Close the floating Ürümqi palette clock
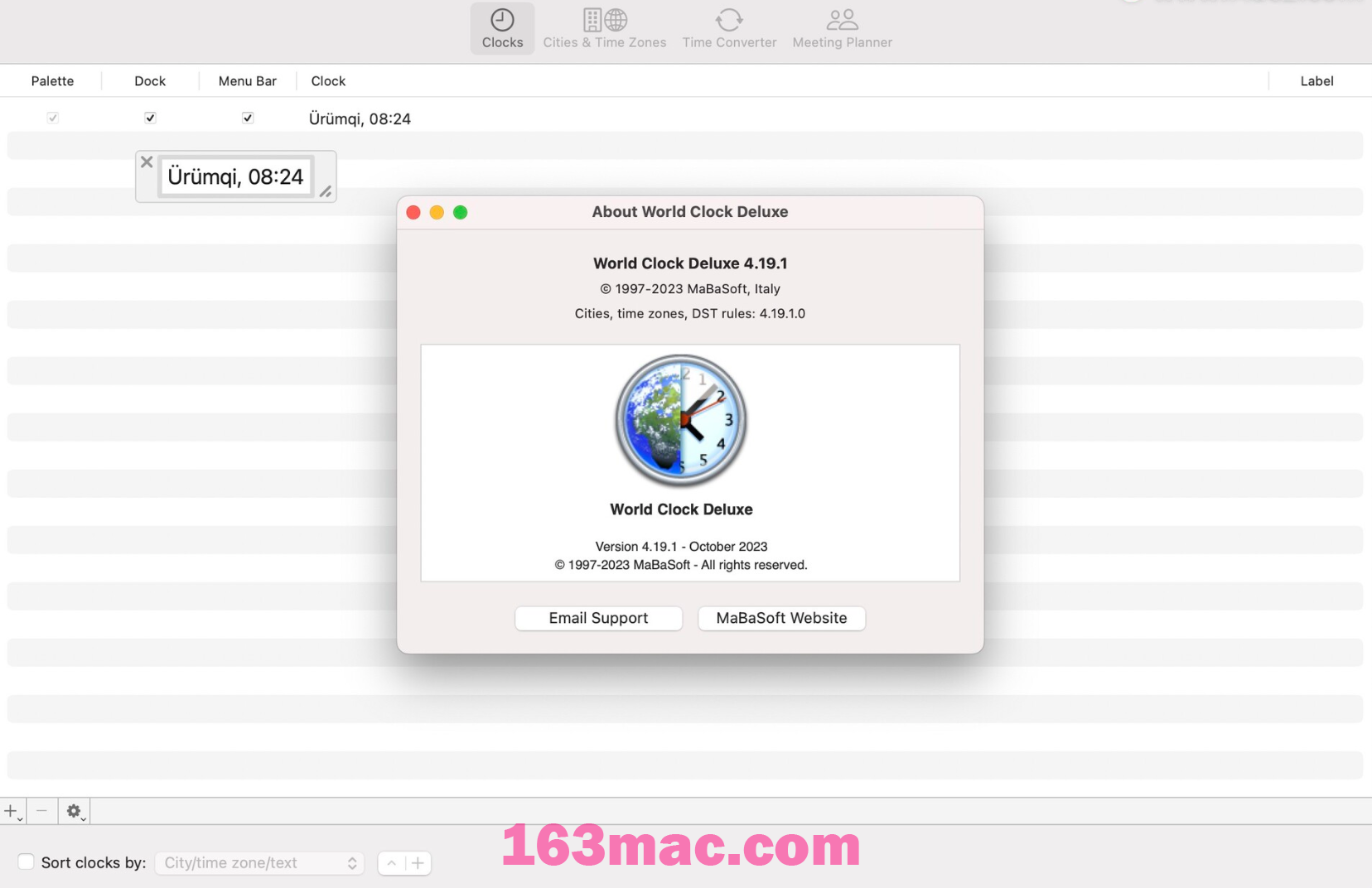1372x888 pixels. 147,162
